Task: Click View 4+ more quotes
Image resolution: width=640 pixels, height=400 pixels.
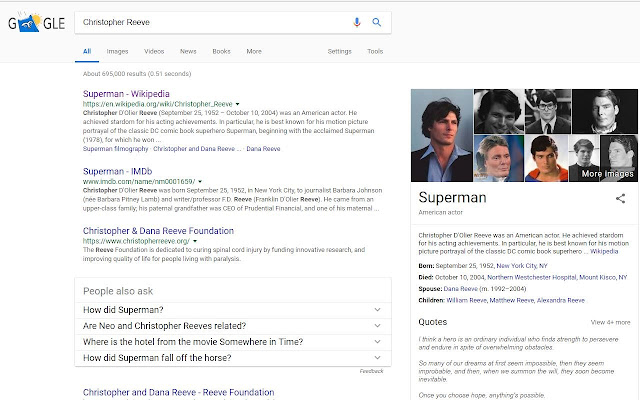Action: [x=610, y=322]
